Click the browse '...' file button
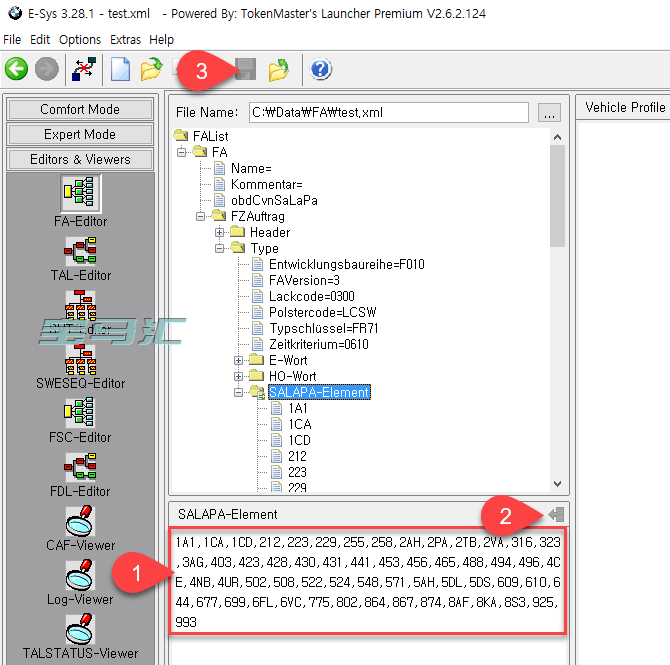 coord(549,113)
